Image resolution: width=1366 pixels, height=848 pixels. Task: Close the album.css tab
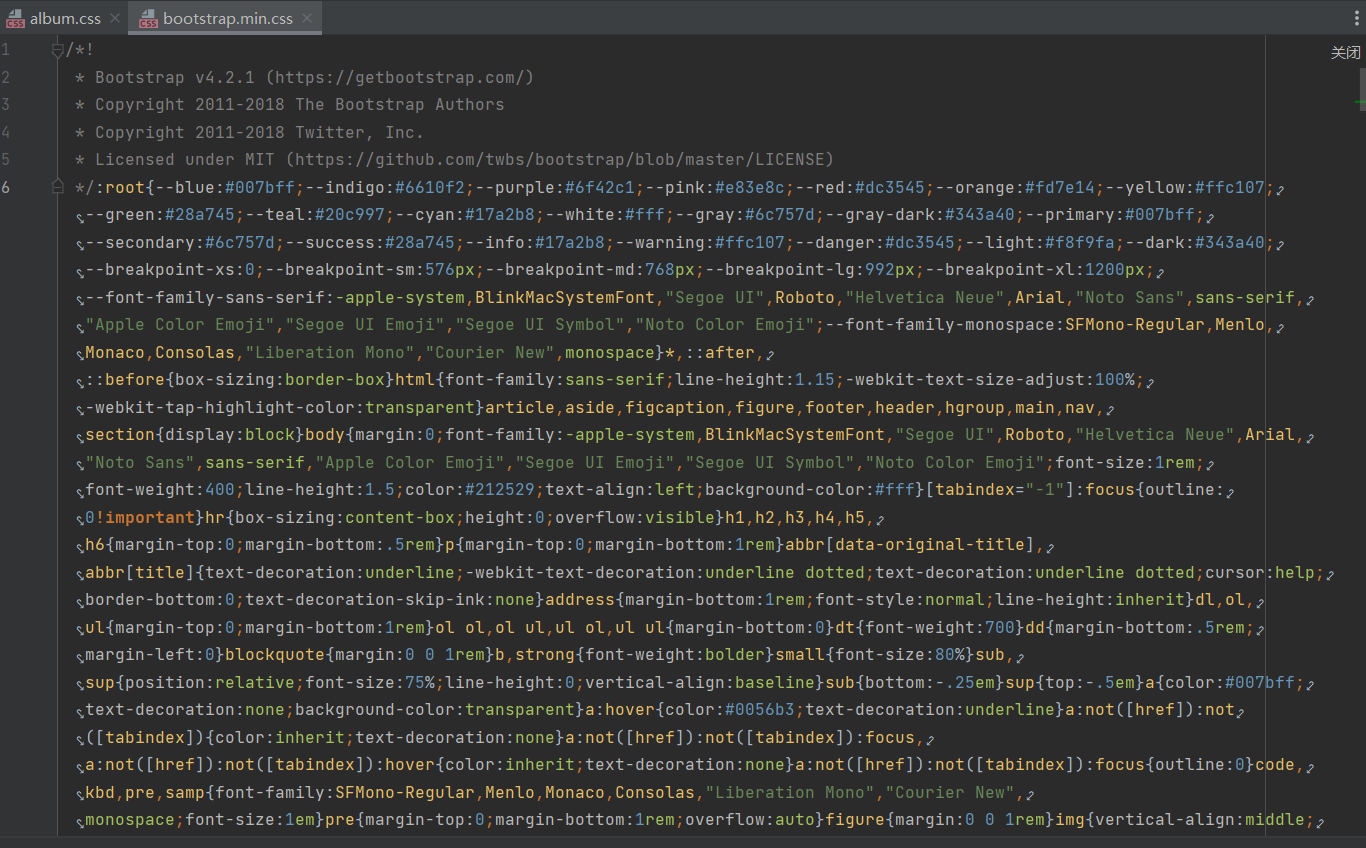point(113,19)
